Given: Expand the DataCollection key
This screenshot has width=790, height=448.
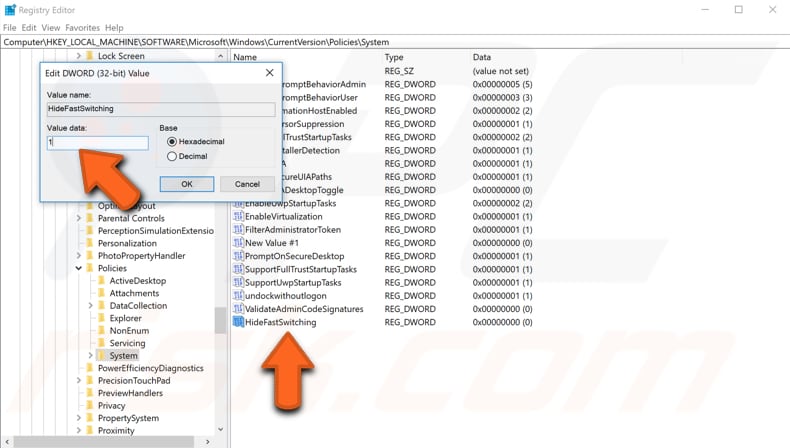Looking at the screenshot, I should tap(90, 305).
